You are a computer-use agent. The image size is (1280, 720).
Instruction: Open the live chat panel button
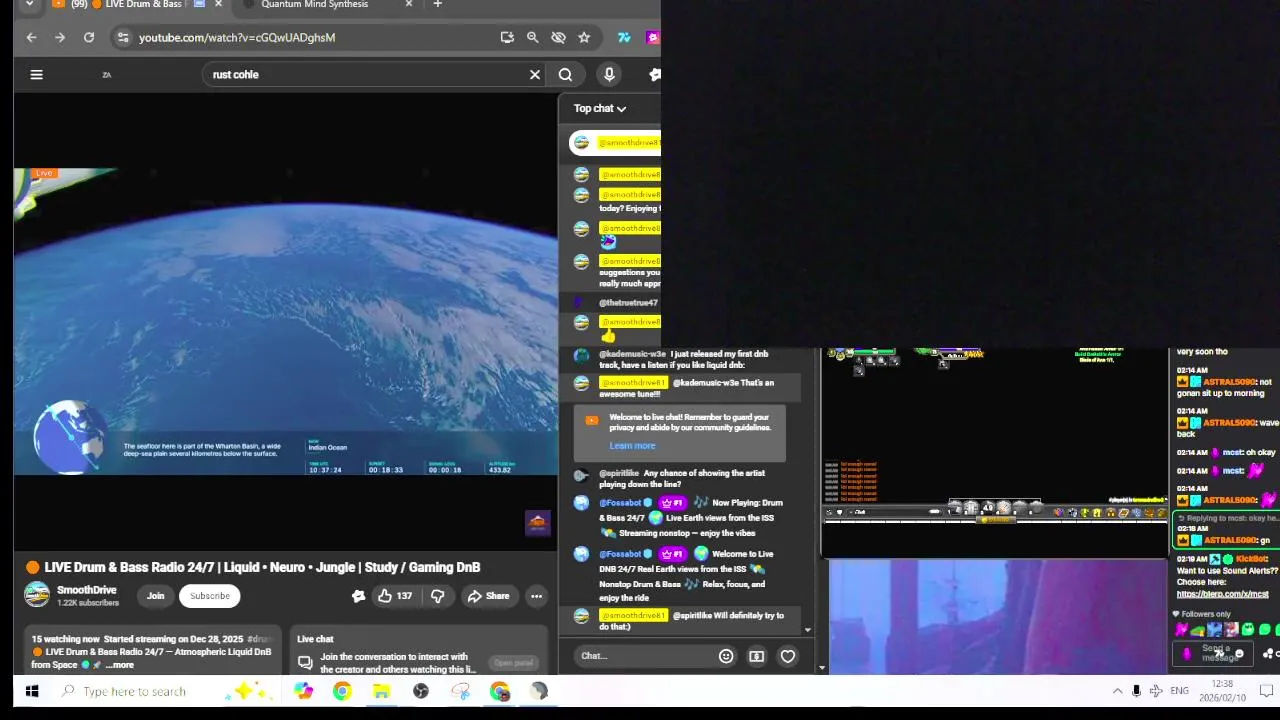pos(513,663)
